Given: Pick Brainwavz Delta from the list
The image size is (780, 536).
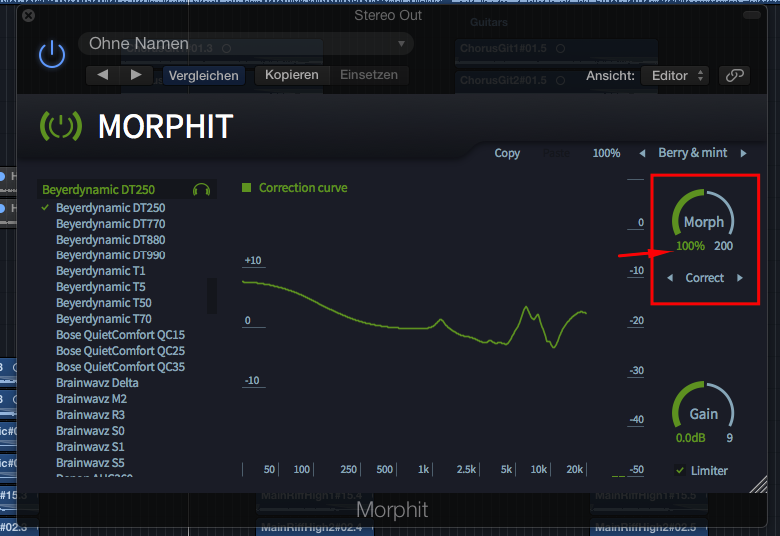Looking at the screenshot, I should coord(97,383).
